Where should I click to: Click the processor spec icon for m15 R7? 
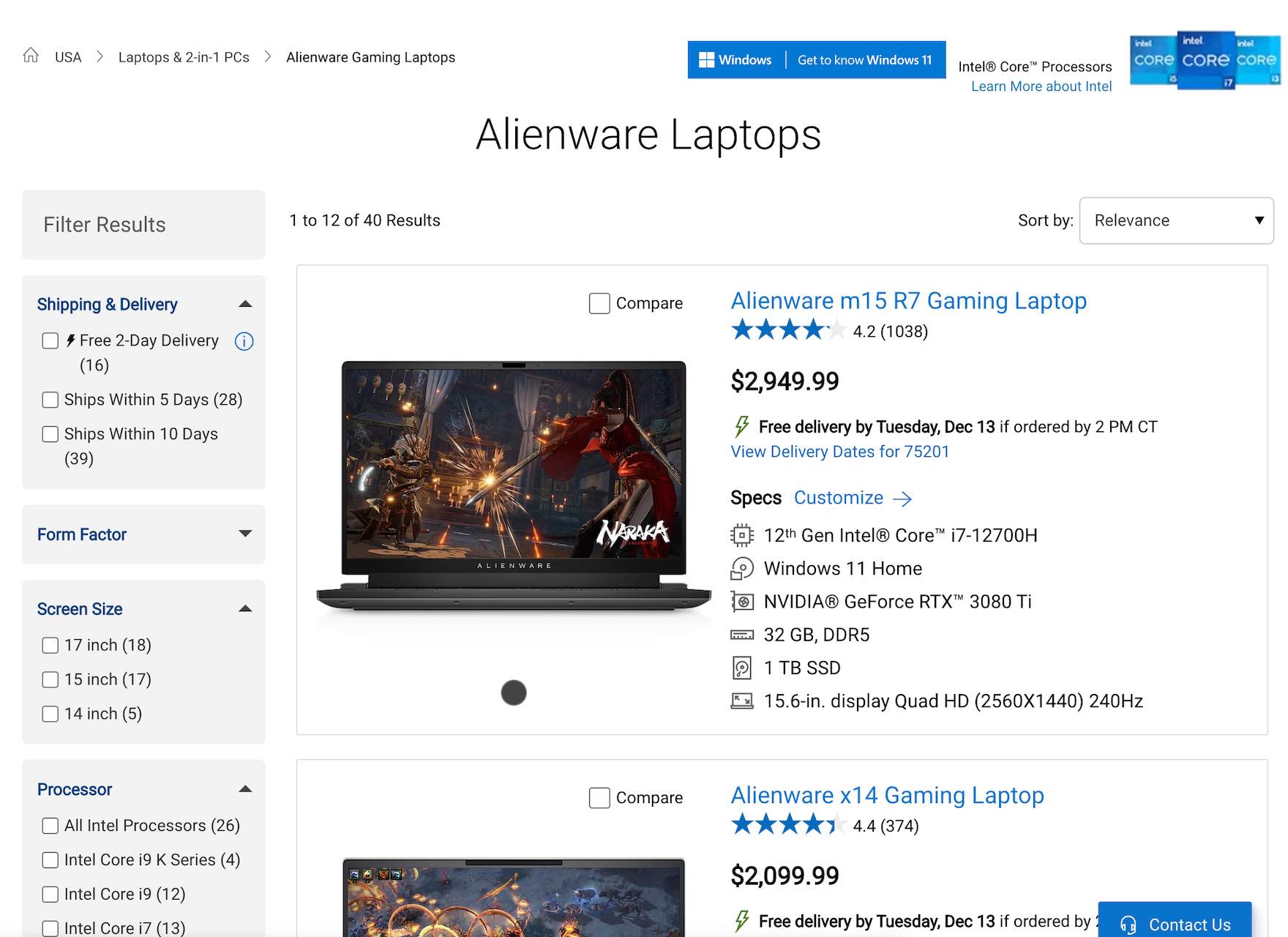click(x=741, y=536)
